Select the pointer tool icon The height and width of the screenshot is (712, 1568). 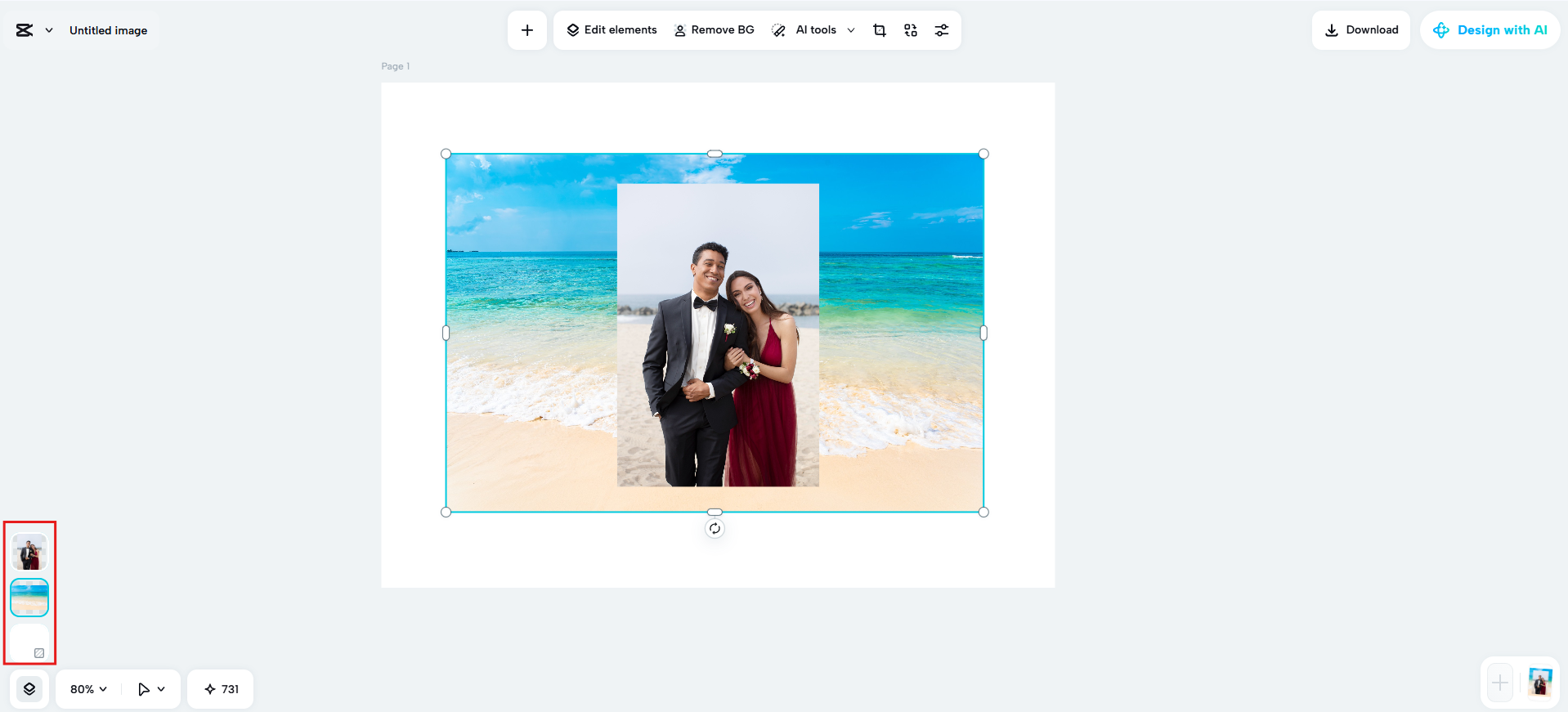(144, 689)
